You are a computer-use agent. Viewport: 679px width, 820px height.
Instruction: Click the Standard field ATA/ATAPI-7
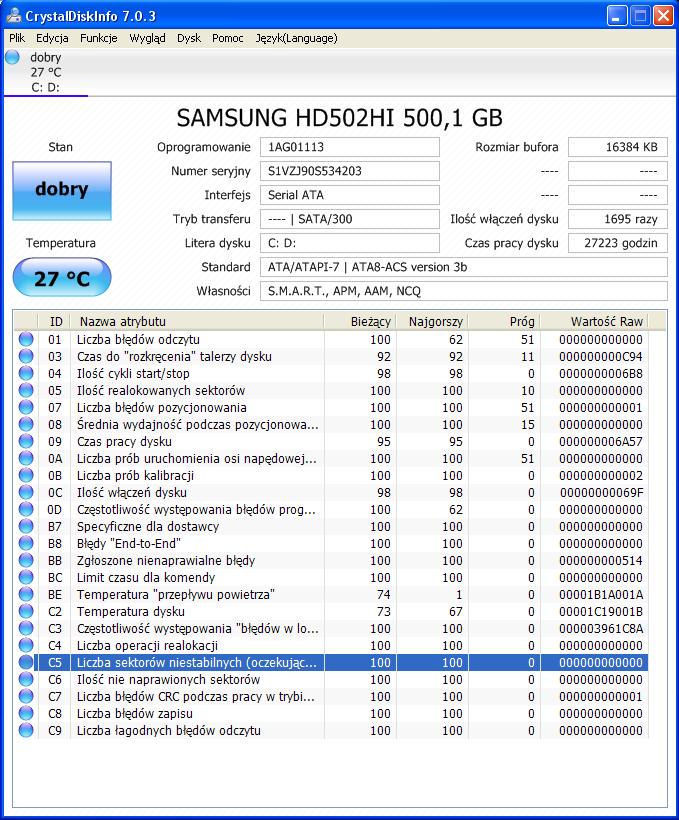463,267
